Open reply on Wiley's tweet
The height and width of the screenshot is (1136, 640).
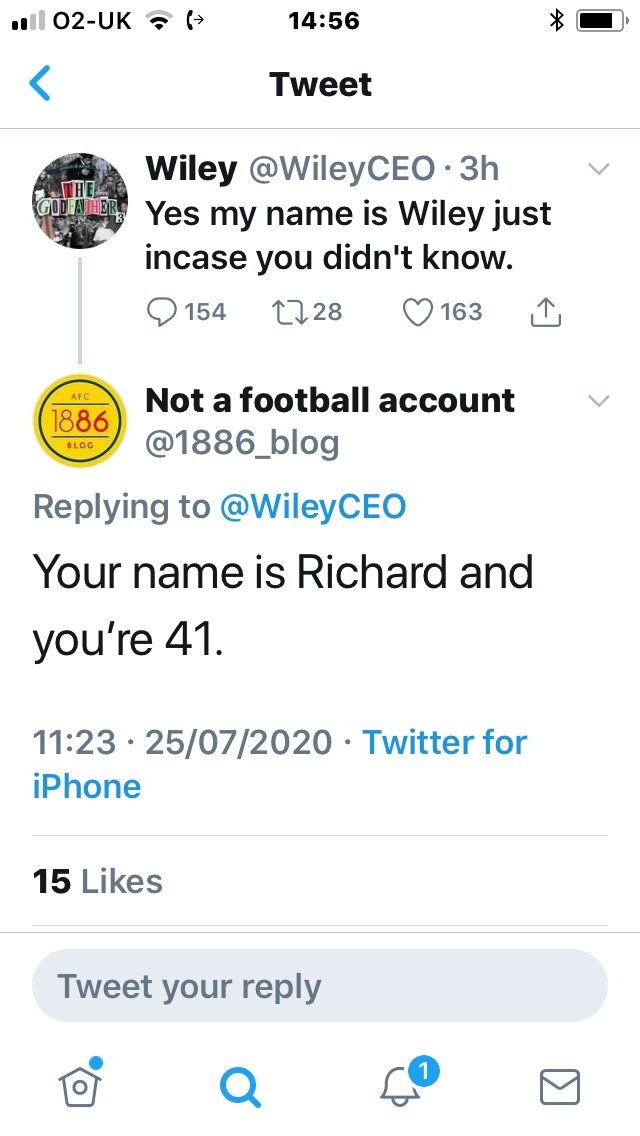162,312
